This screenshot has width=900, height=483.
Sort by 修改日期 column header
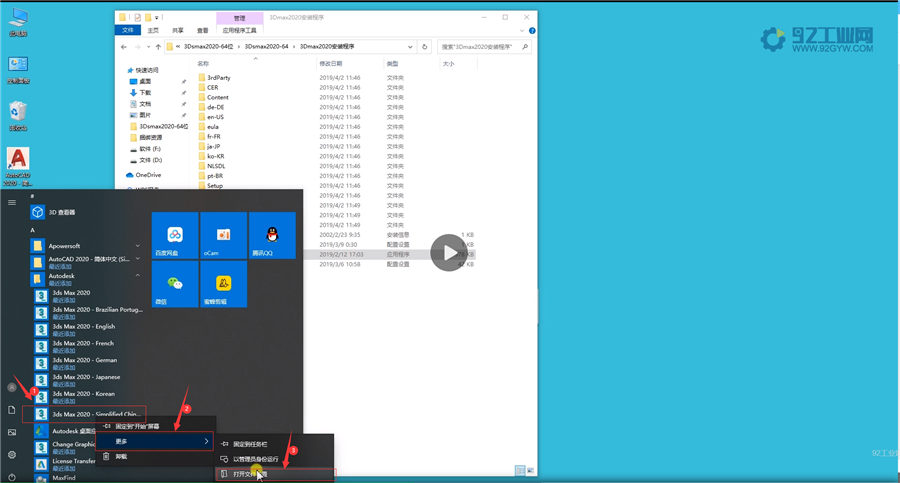[x=331, y=64]
